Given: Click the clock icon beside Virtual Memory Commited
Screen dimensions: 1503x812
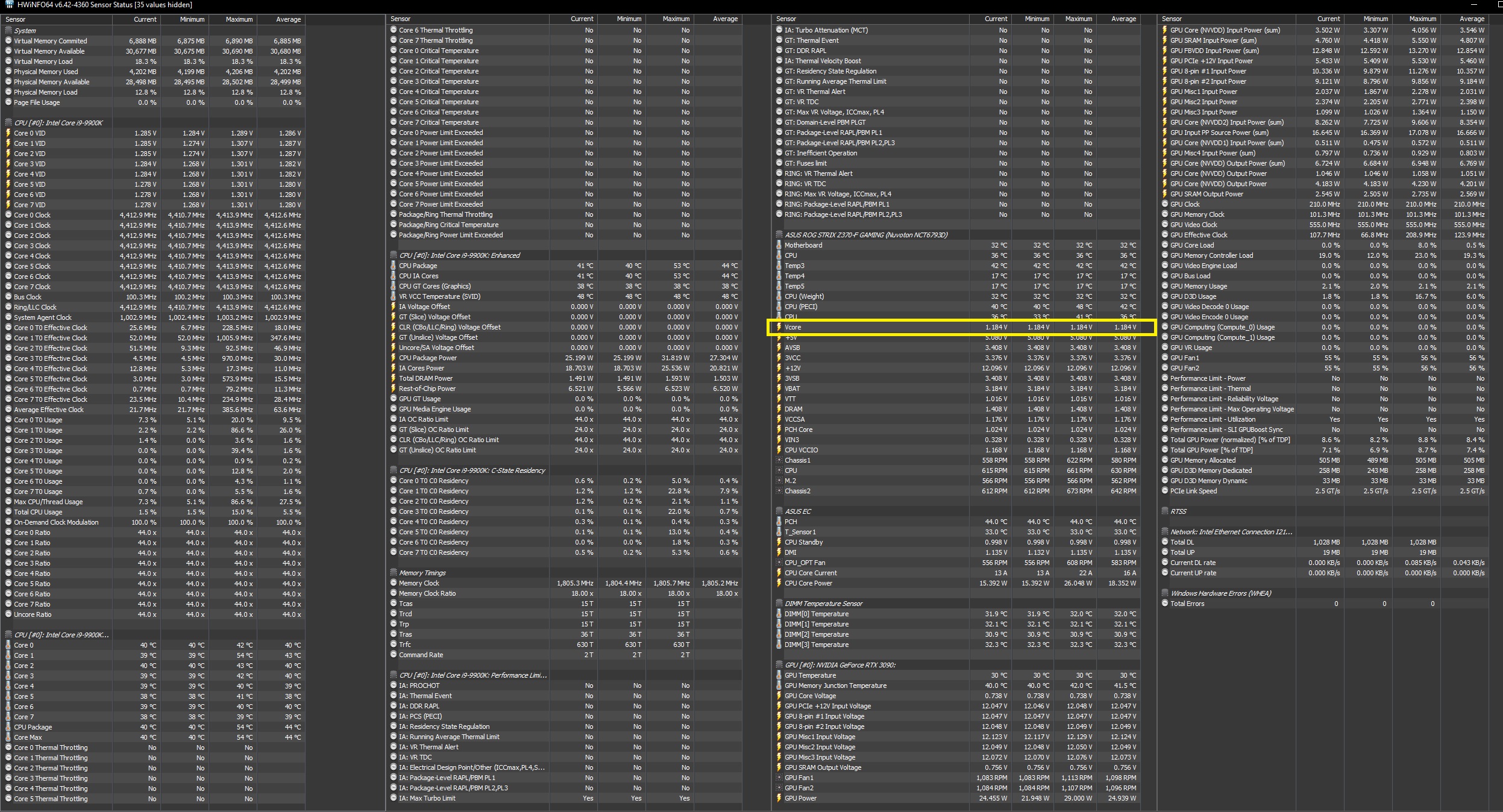Looking at the screenshot, I should [x=8, y=41].
